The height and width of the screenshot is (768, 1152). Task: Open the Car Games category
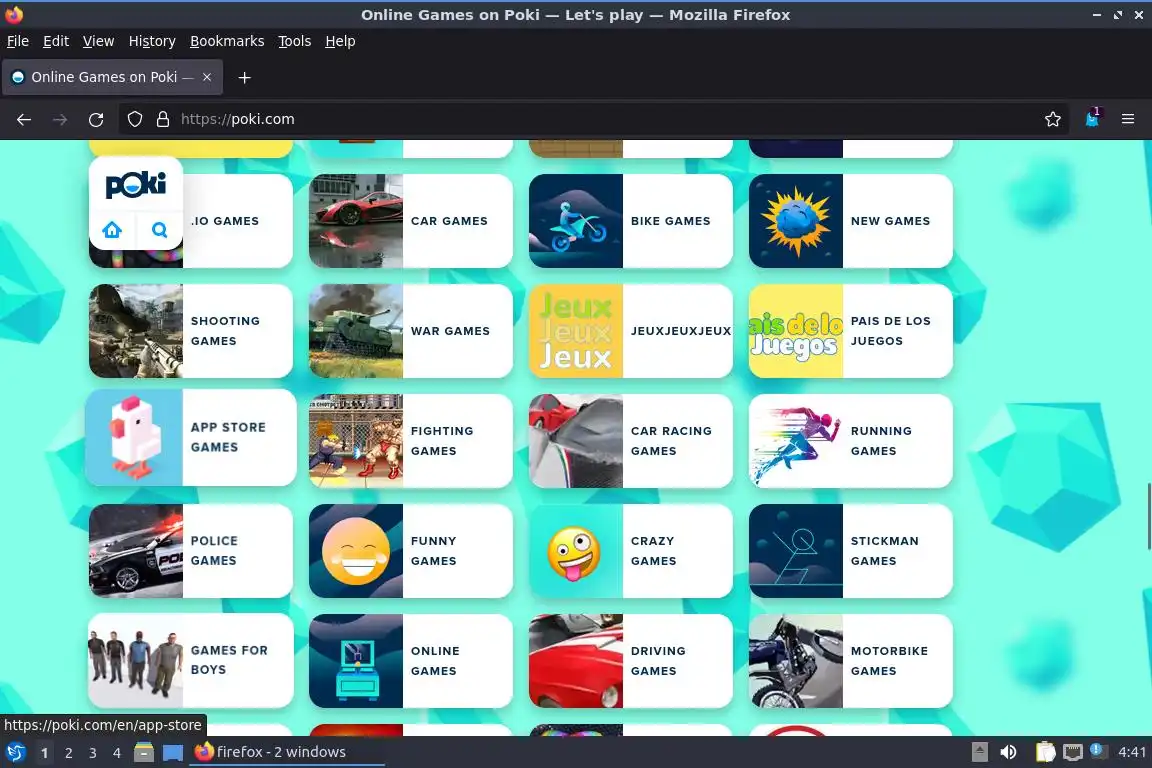(411, 220)
